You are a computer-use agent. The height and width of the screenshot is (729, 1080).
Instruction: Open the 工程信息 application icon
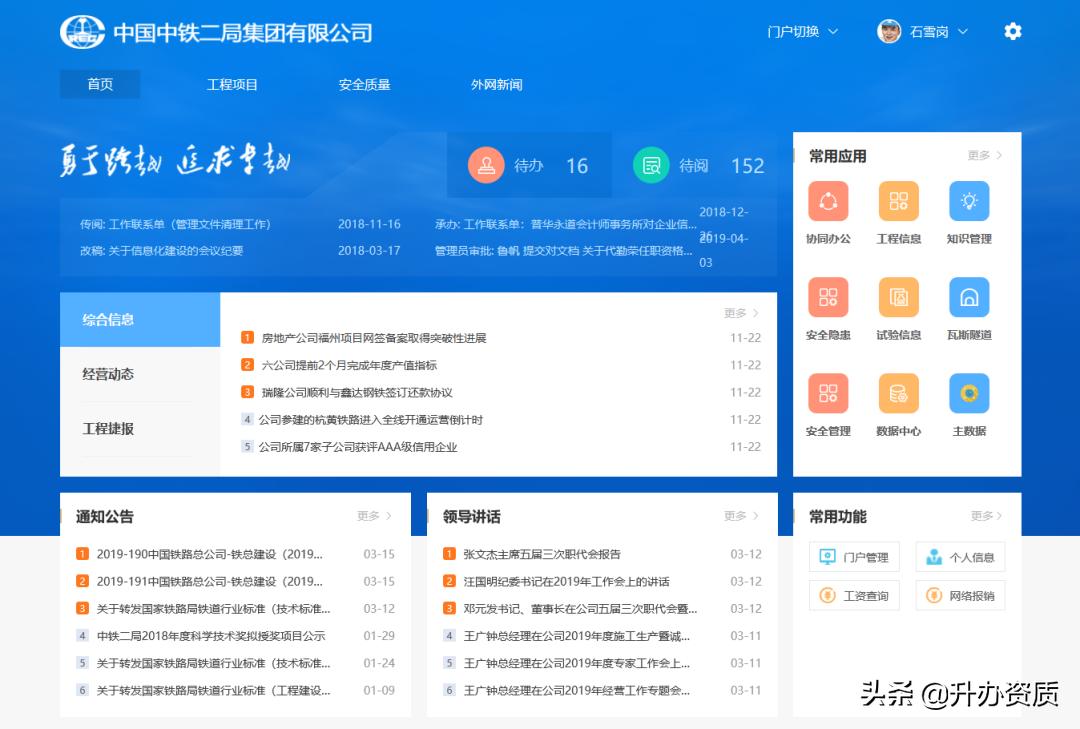[898, 201]
